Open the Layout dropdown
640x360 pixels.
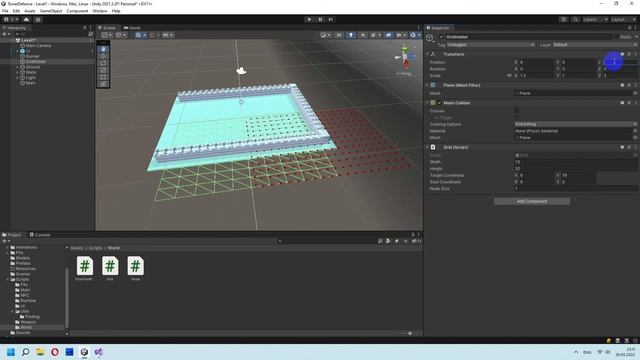(x=623, y=19)
